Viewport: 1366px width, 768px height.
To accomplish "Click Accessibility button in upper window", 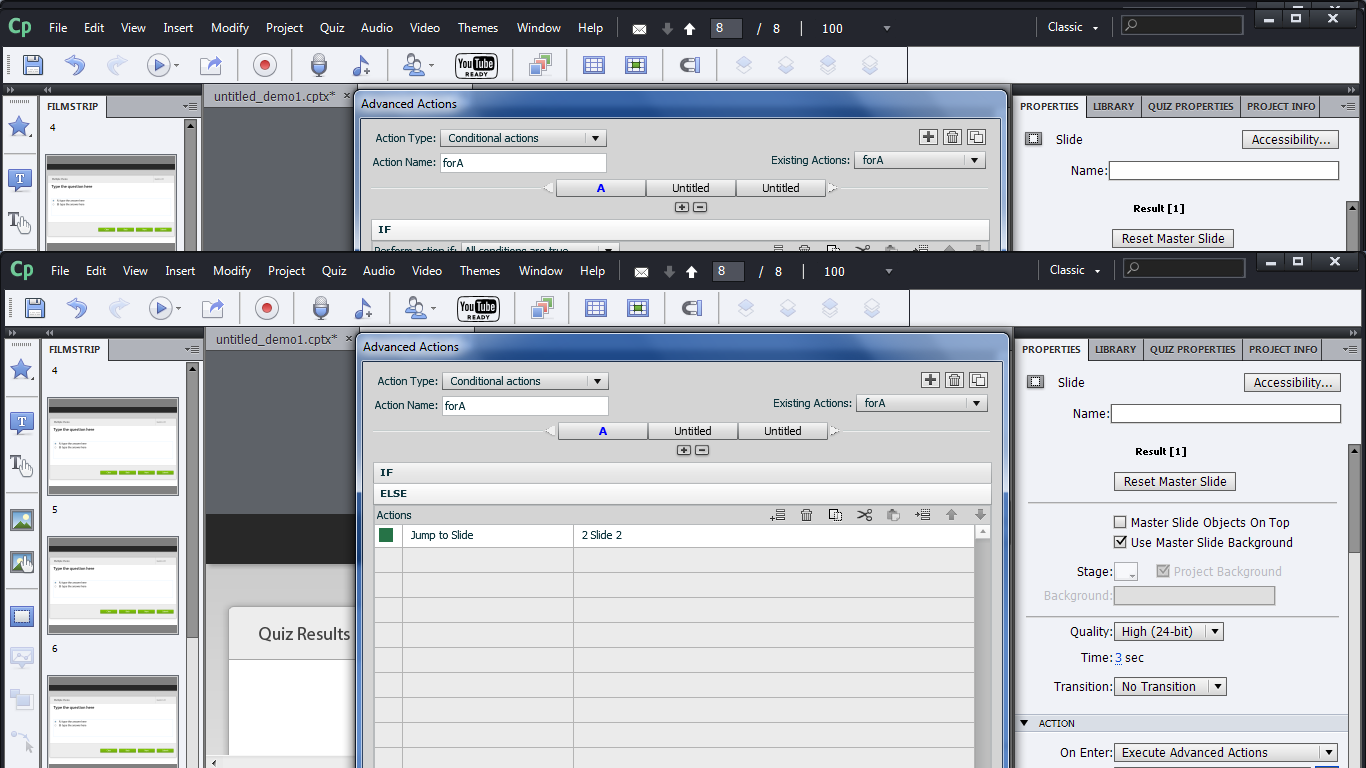I will coord(1291,139).
